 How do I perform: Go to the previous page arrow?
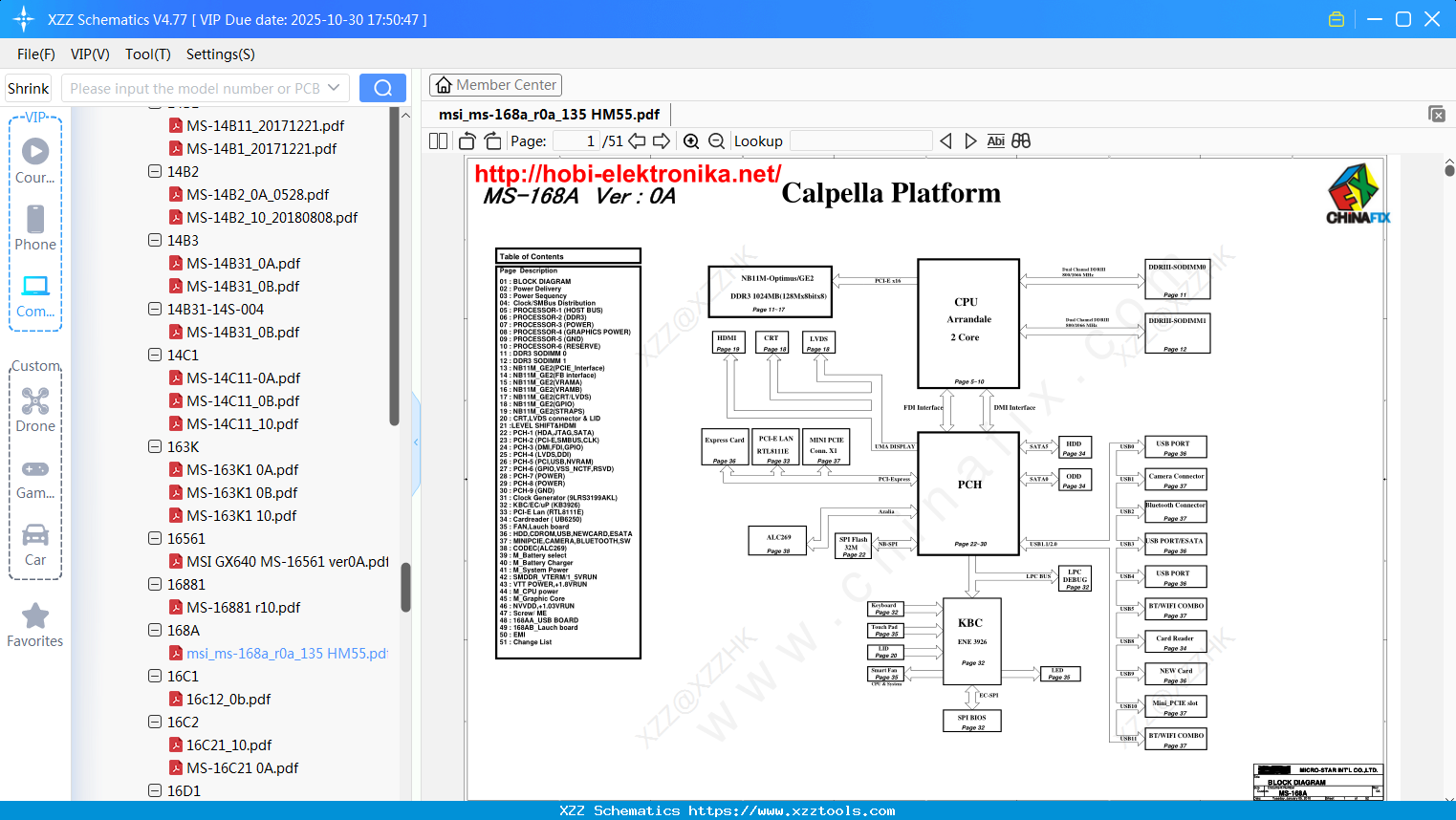(637, 141)
